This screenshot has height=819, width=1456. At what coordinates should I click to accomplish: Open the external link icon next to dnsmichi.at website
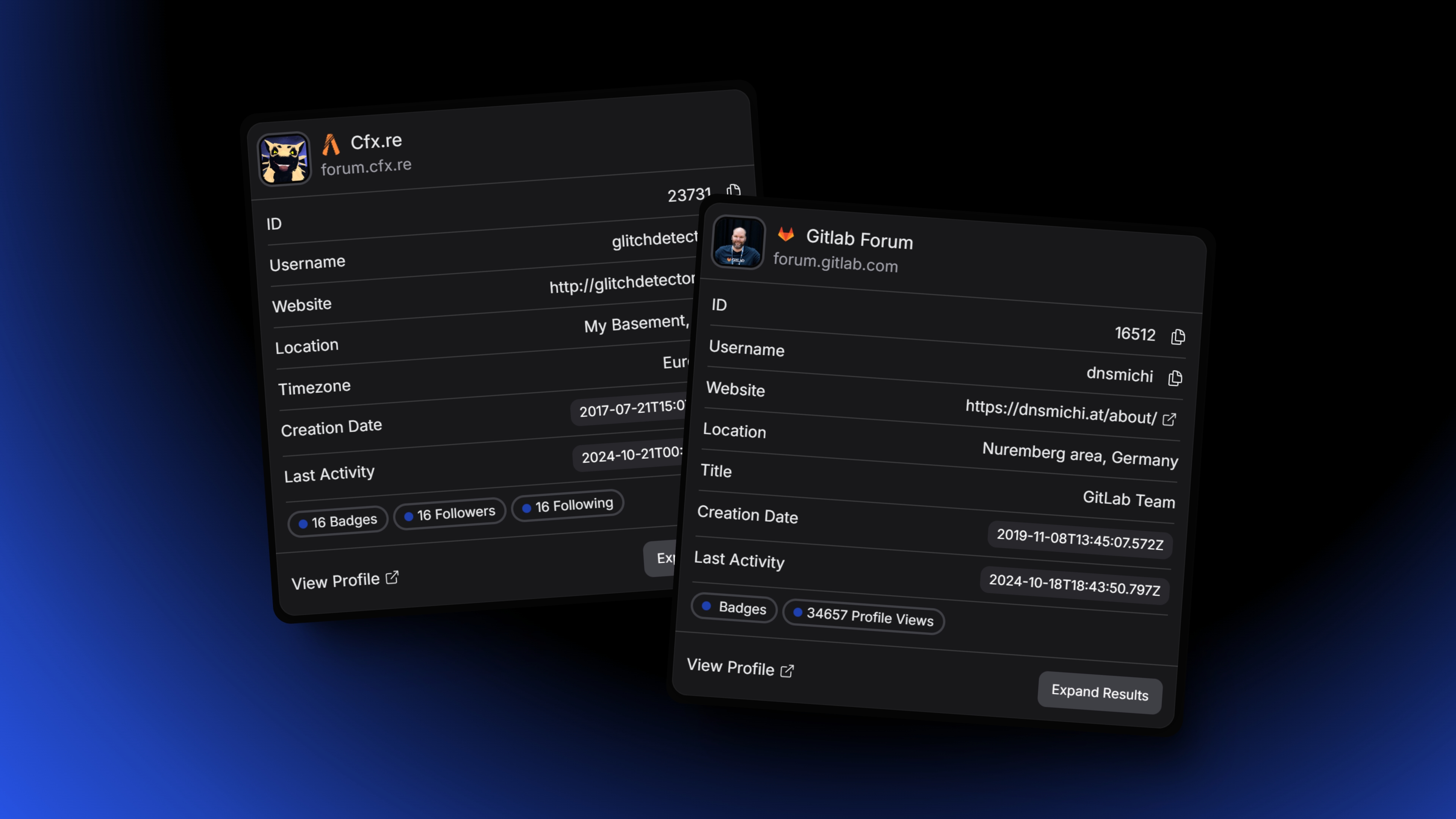[x=1169, y=419]
